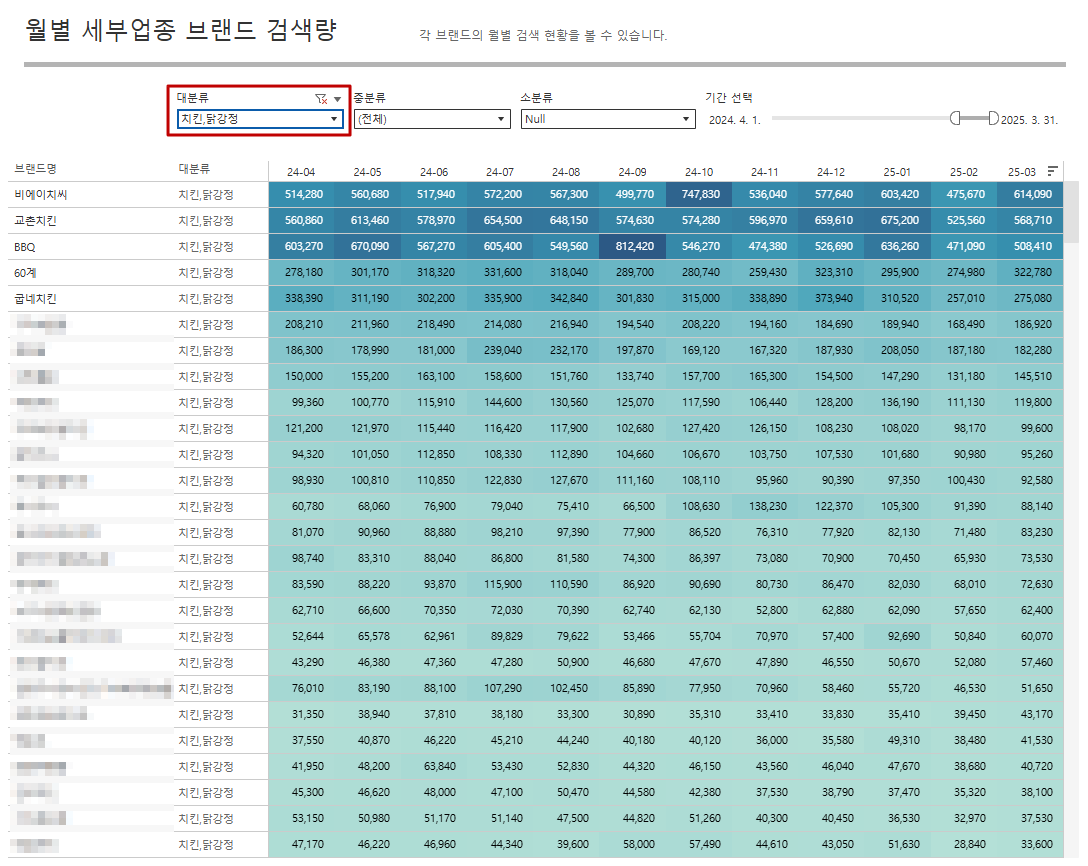
Task: Select the 25-03 column header
Action: pyautogui.click(x=1021, y=172)
